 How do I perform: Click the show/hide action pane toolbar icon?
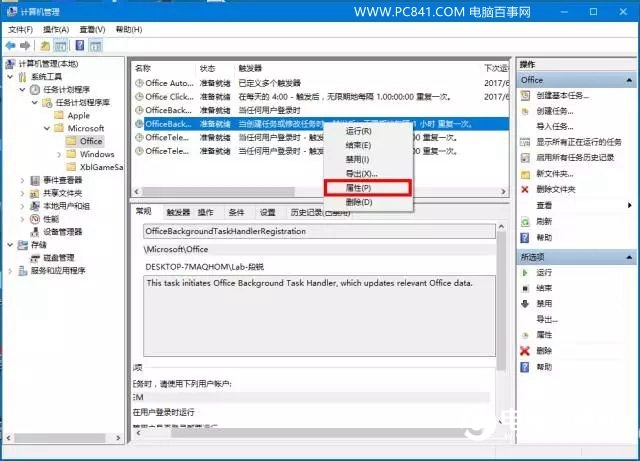96,46
